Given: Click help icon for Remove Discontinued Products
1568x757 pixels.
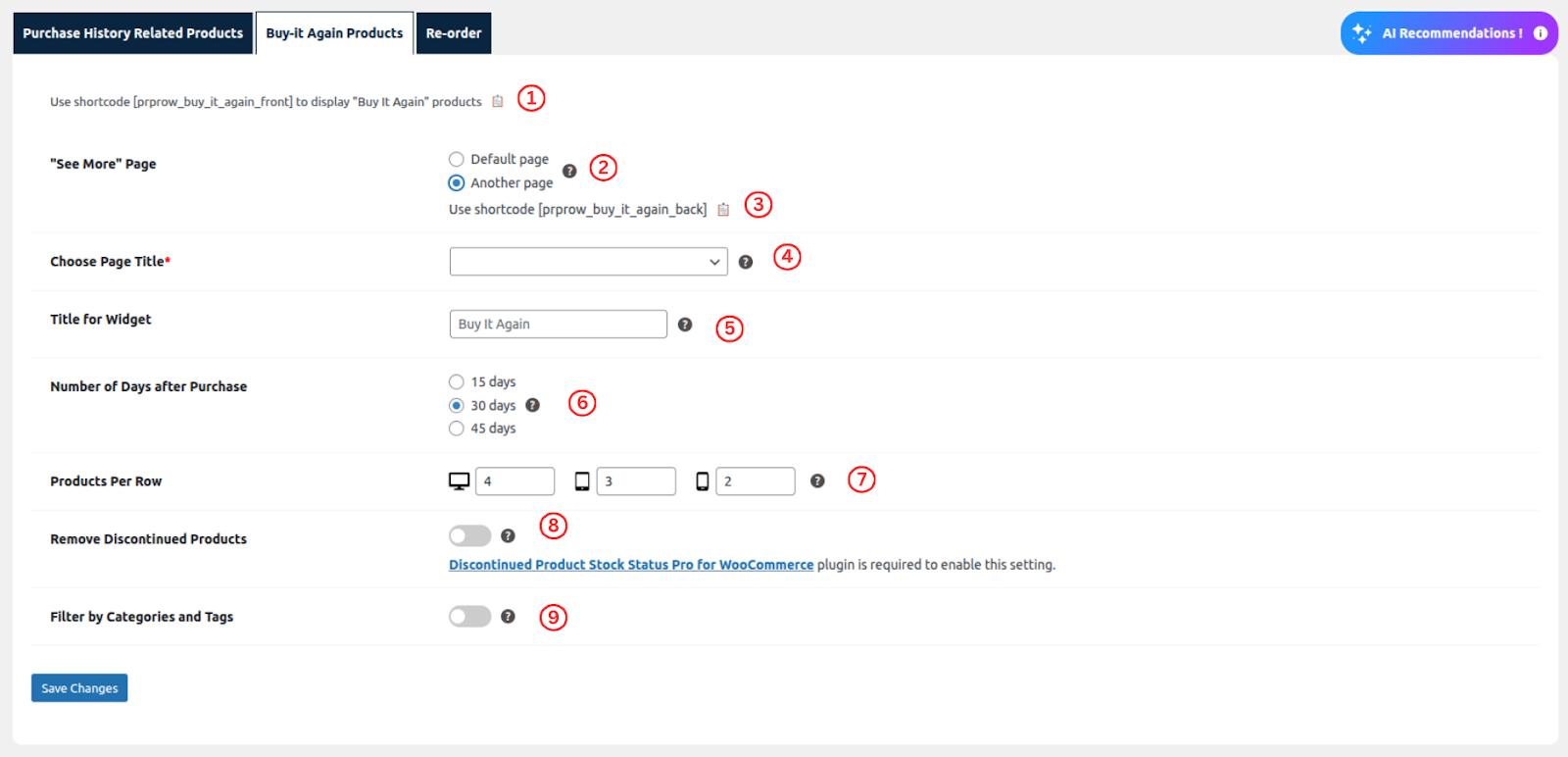Looking at the screenshot, I should click(508, 535).
